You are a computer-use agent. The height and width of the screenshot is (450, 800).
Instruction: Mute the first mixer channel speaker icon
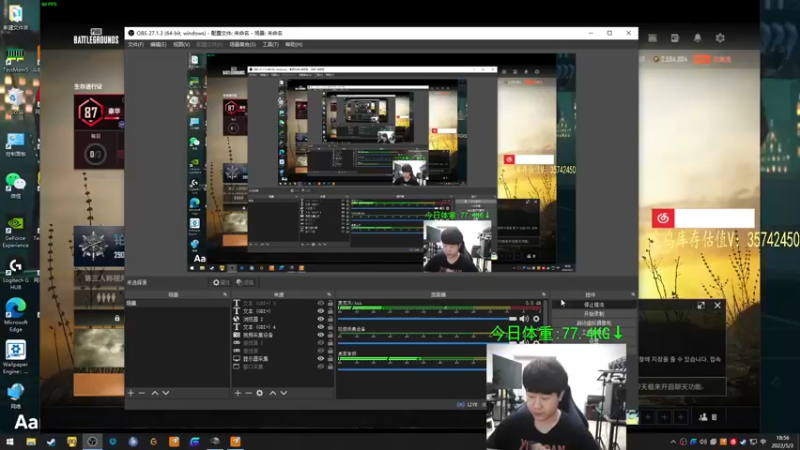(524, 319)
